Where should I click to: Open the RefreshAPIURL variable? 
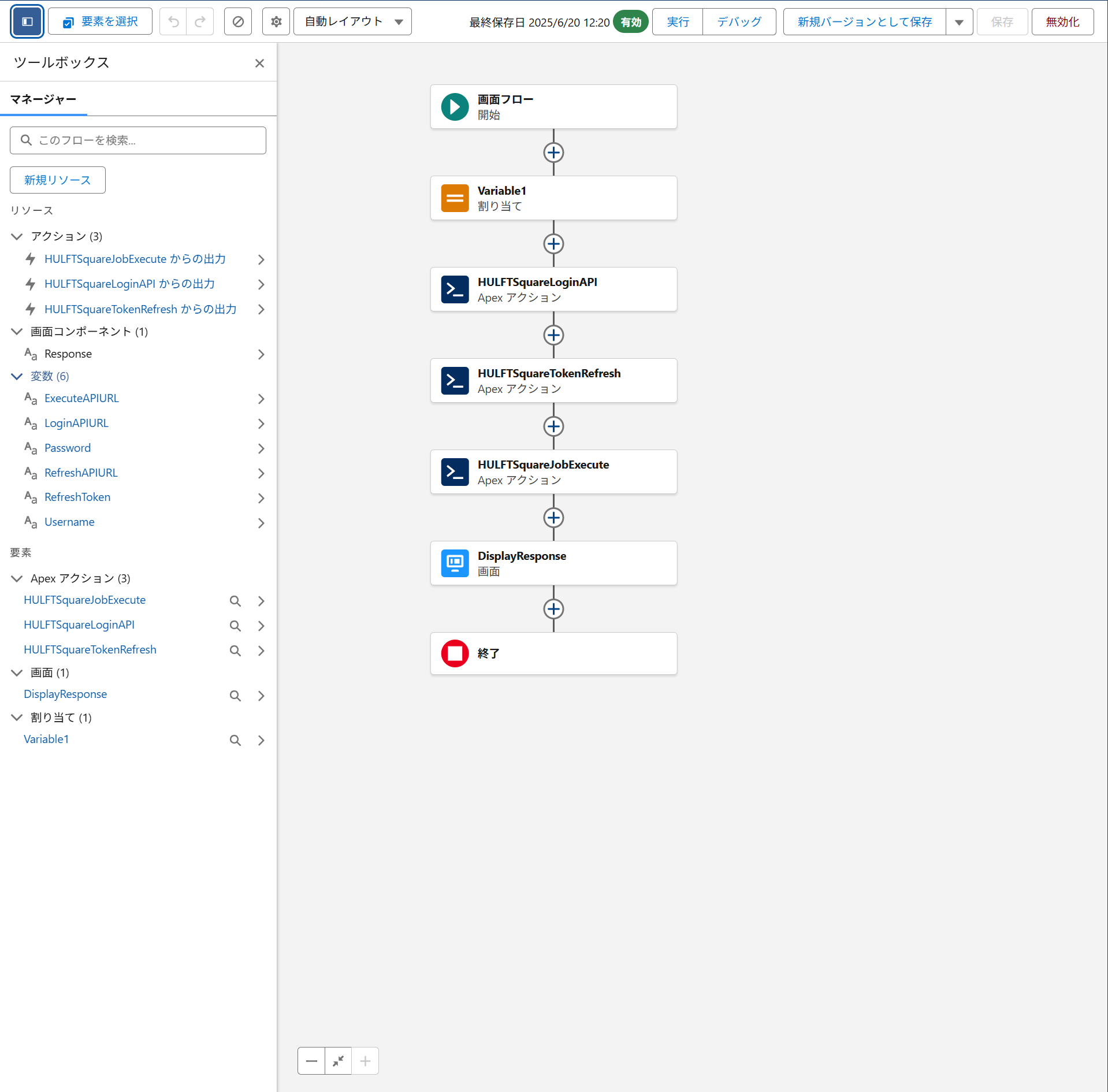tap(81, 473)
